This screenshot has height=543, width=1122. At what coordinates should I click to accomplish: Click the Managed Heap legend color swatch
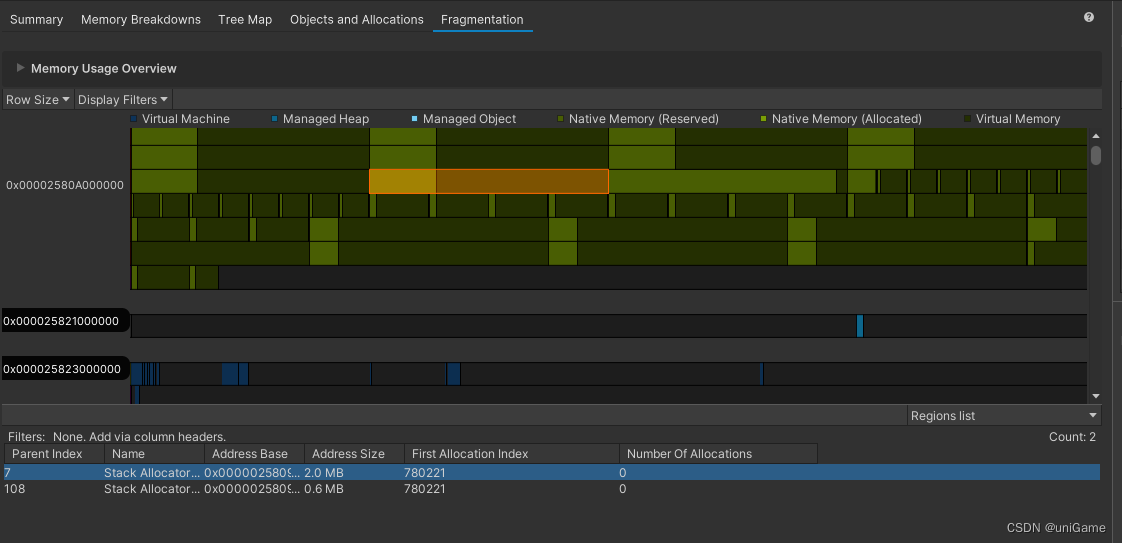pyautogui.click(x=274, y=119)
